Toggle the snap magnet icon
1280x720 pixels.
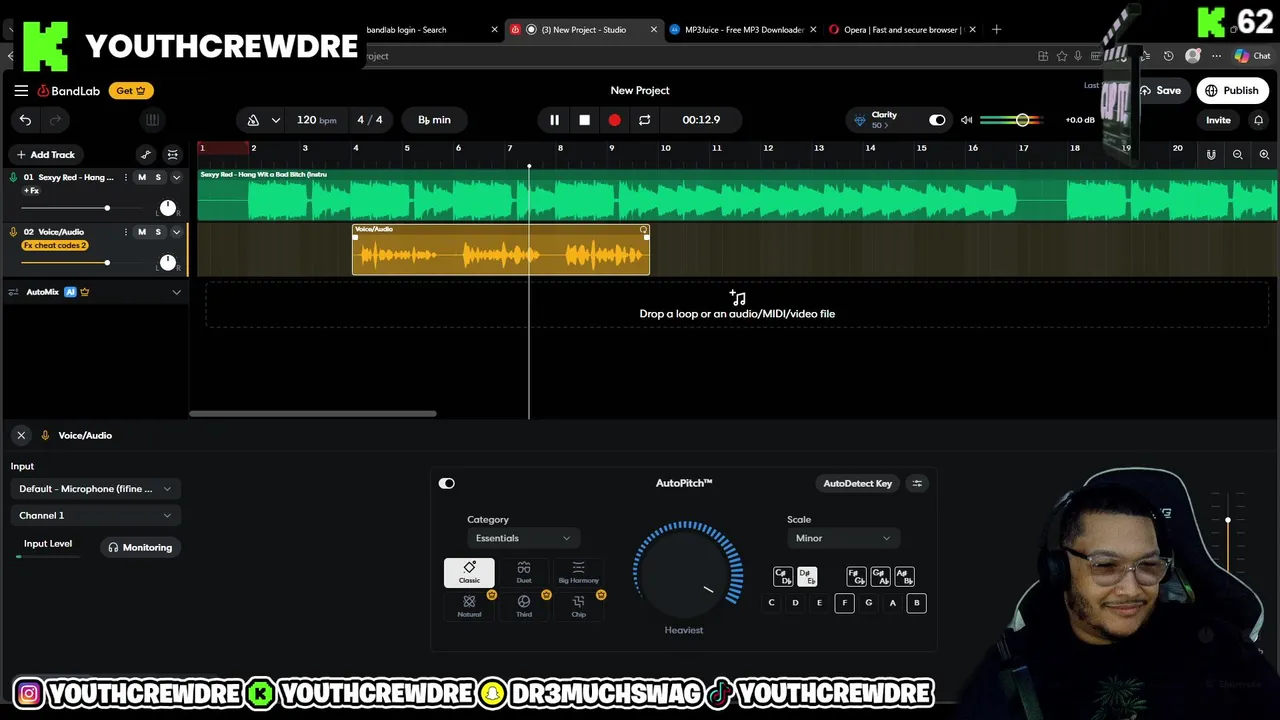[x=1211, y=154]
